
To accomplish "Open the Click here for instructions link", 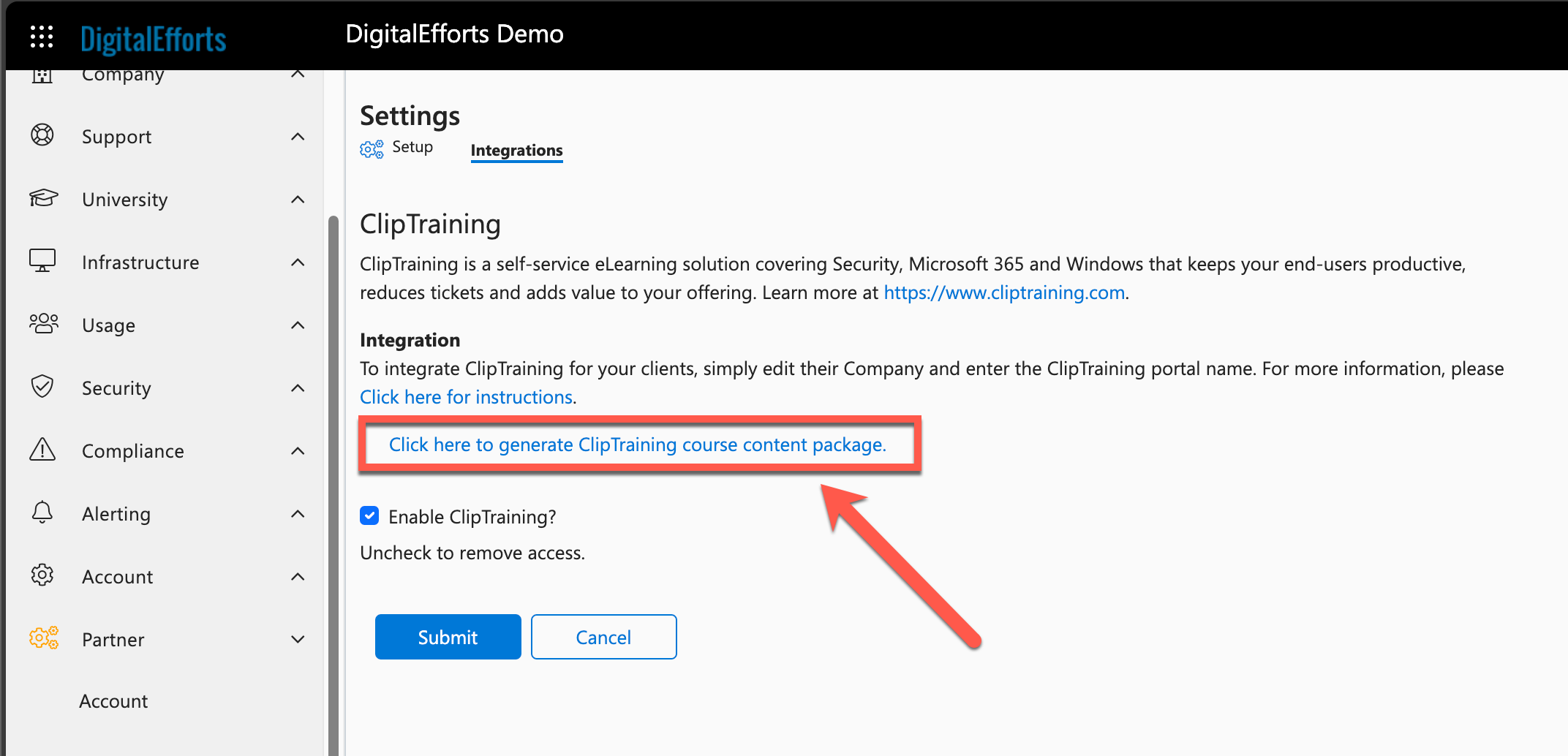I will [467, 397].
